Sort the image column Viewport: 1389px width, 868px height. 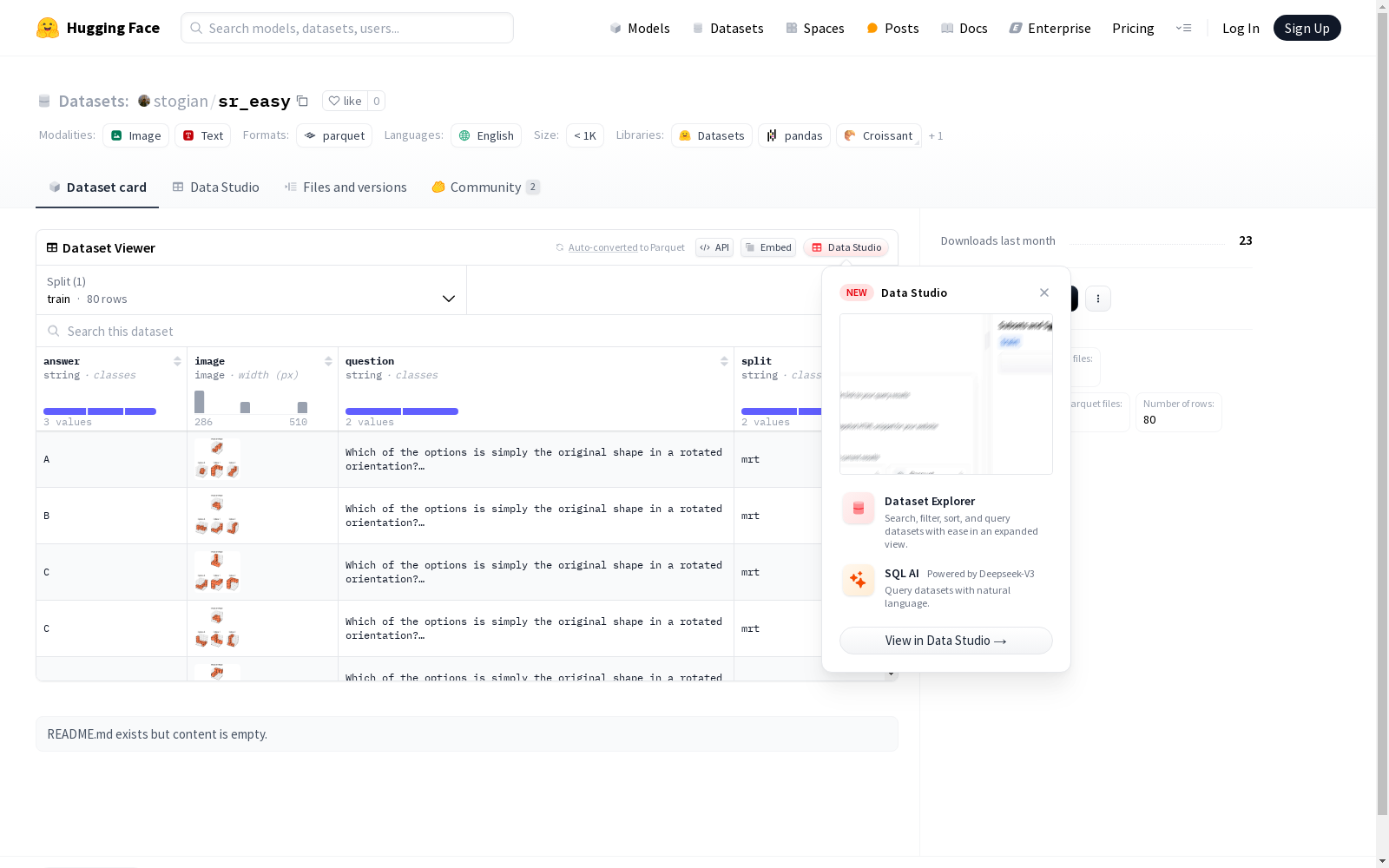tap(328, 361)
